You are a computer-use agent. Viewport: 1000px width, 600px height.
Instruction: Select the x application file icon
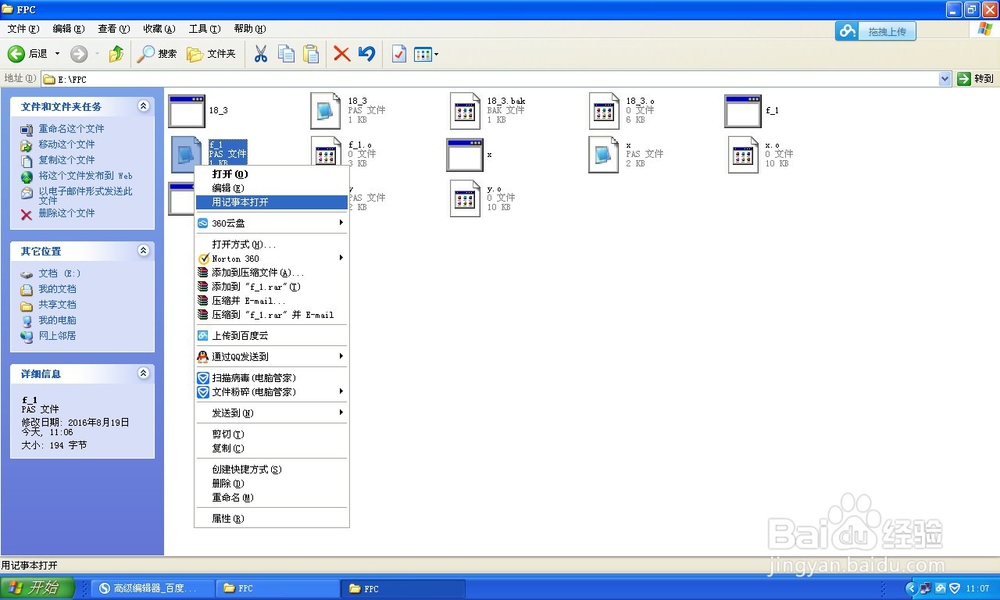pyautogui.click(x=465, y=155)
